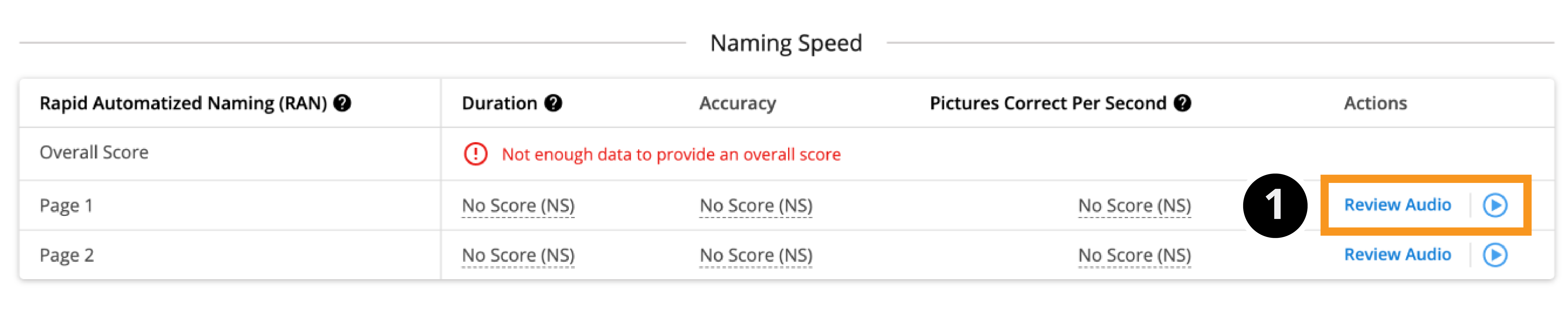Click the red exclamation warning icon
Screen dimensions: 1568x318
[475, 154]
